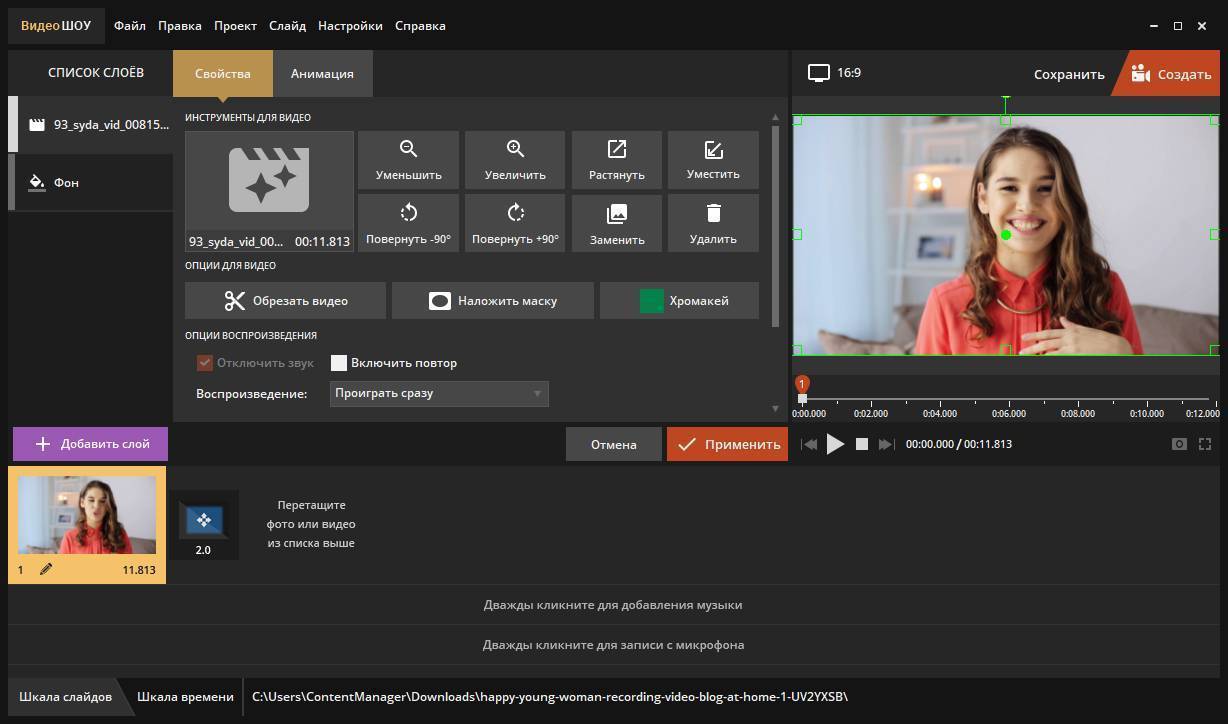Viewport: 1228px width, 724px height.
Task: Select the Растянуть stretch tool
Action: [616, 150]
